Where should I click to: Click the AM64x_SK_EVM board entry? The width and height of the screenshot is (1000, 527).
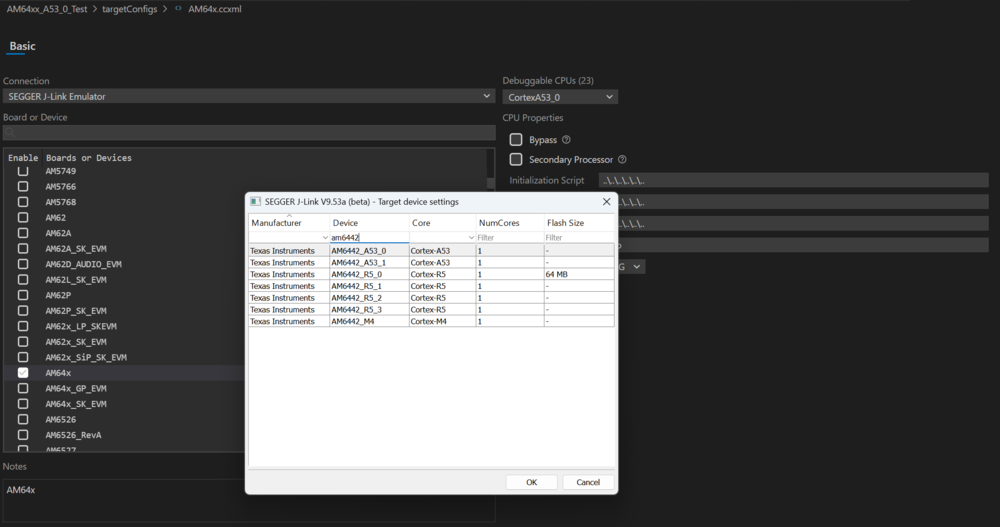click(76, 404)
